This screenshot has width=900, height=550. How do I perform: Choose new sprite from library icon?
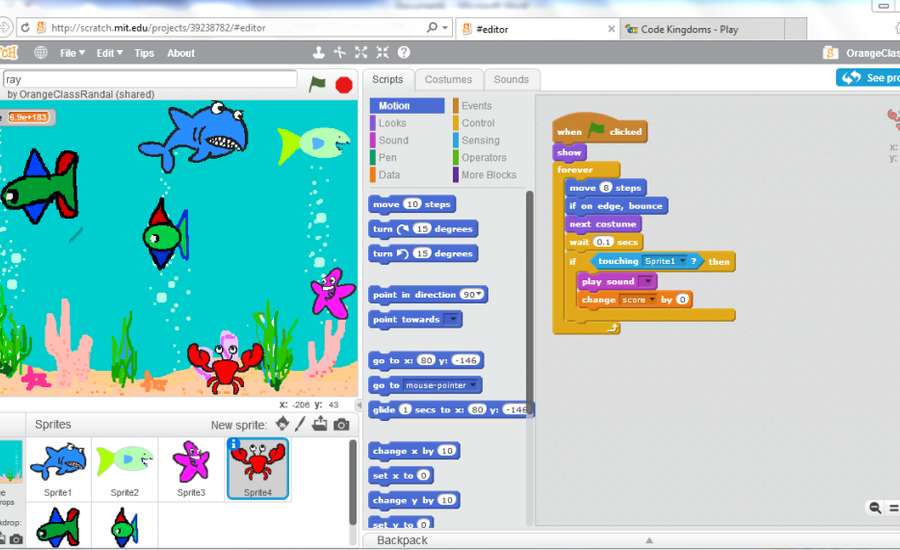point(282,424)
